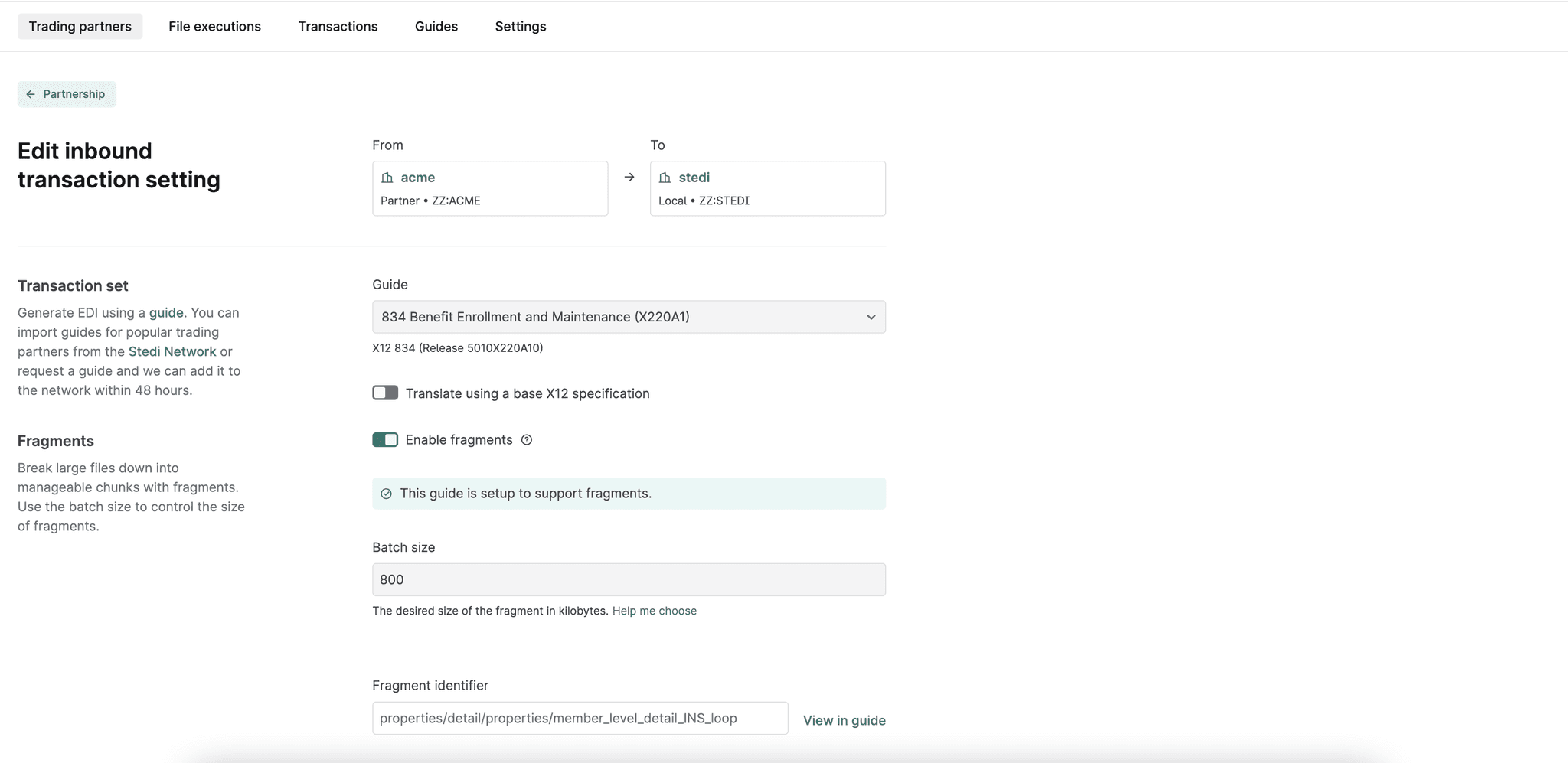Open the Guides tab

(x=436, y=26)
